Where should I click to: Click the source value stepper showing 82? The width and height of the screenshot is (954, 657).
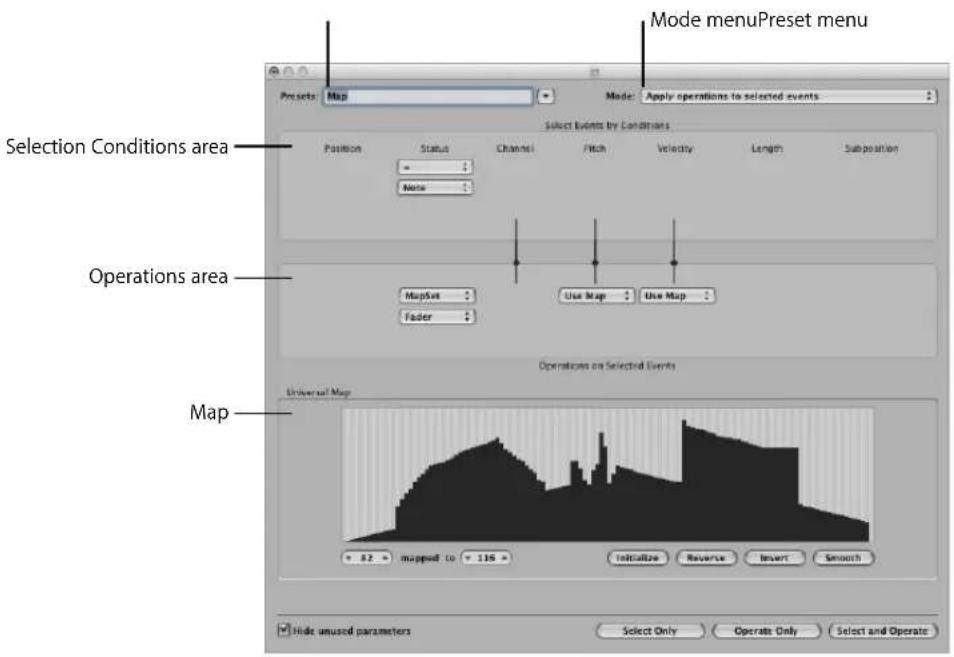point(366,558)
